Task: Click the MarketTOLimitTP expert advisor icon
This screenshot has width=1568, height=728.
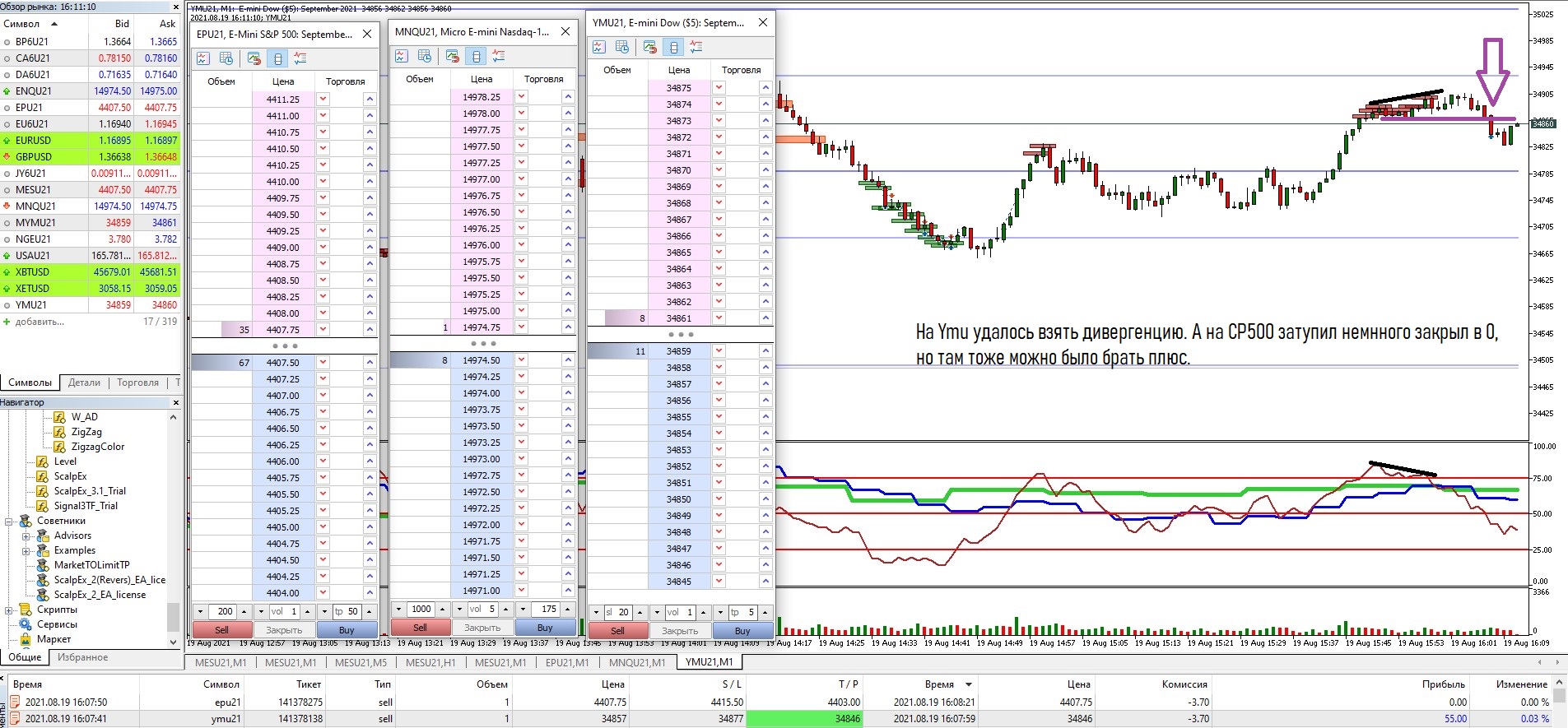Action: click(43, 565)
